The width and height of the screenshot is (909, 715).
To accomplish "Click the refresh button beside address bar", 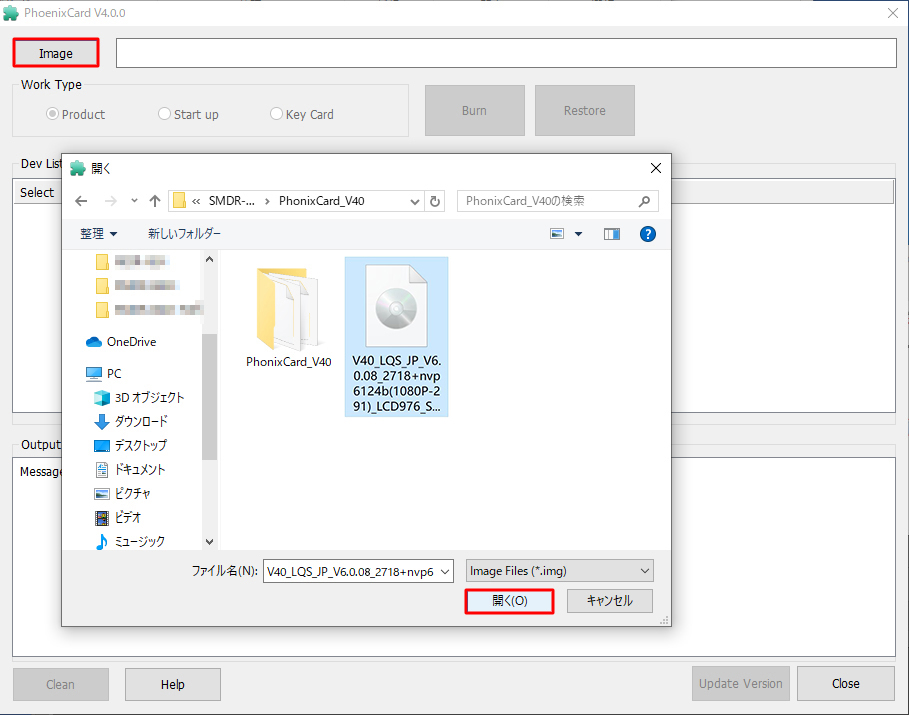I will coord(435,201).
